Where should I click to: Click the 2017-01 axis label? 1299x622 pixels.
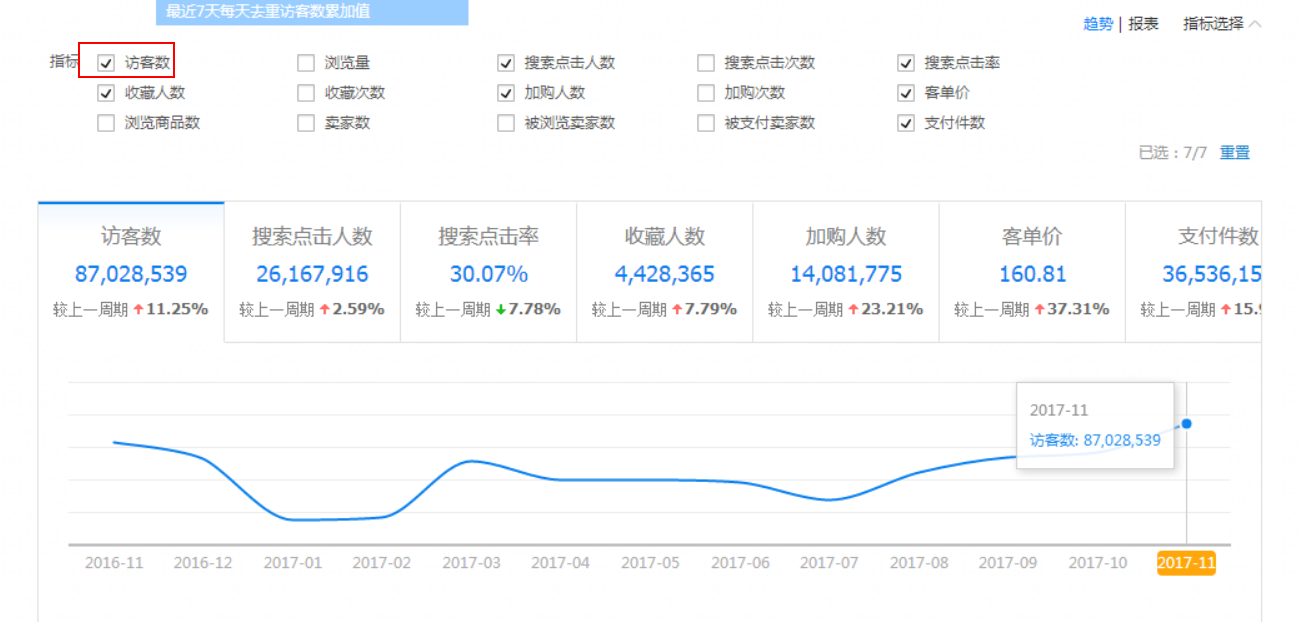click(293, 563)
